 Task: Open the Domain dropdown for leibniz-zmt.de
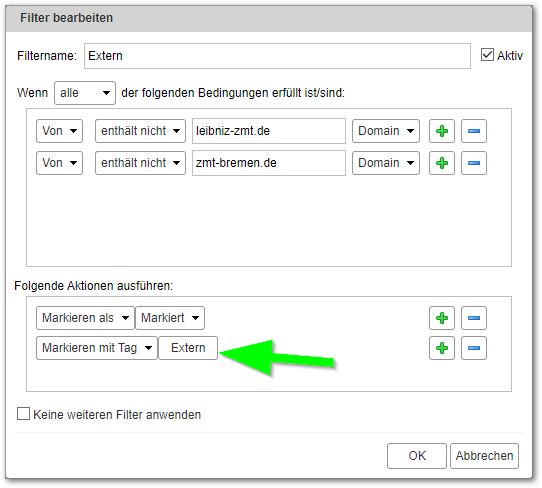[386, 131]
